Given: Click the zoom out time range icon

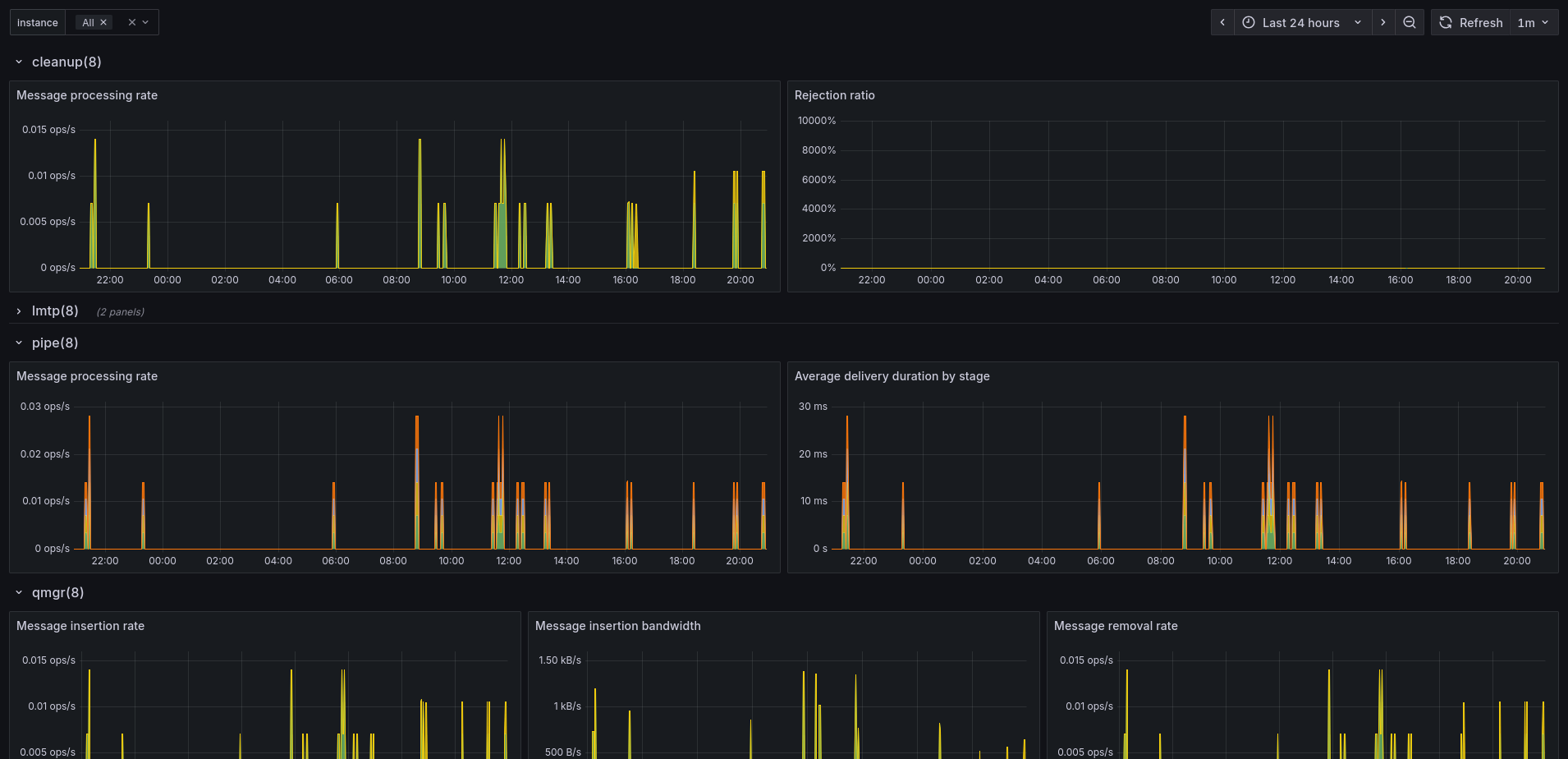Looking at the screenshot, I should pyautogui.click(x=1410, y=22).
